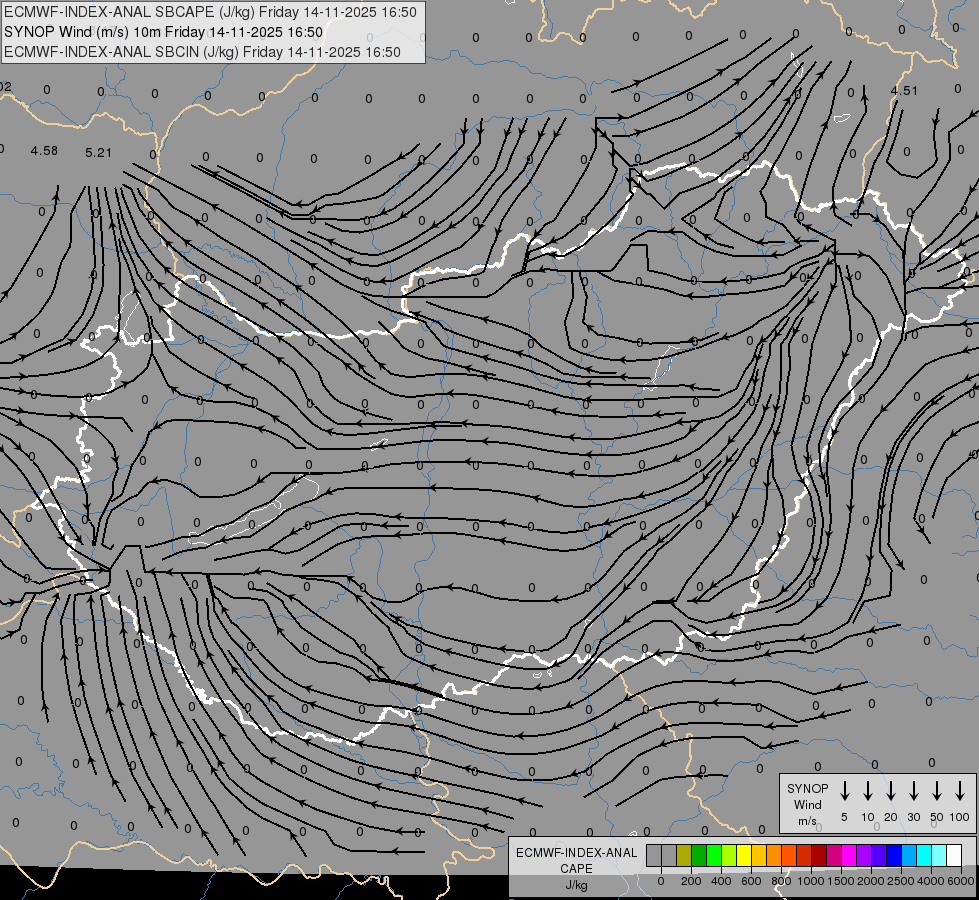Pick the bright green 400 J/kg swatch

(x=714, y=855)
